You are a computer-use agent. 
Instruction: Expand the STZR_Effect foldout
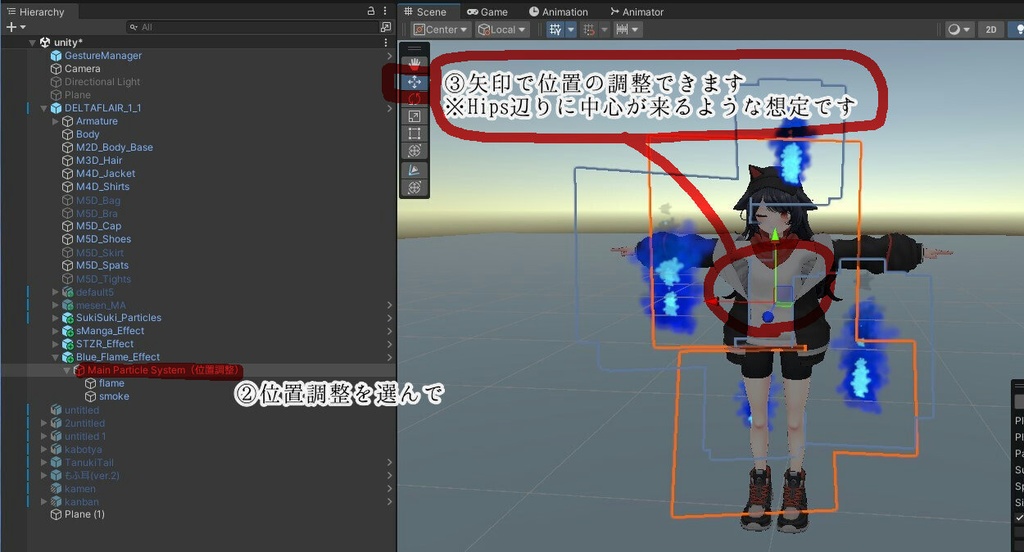(56, 344)
